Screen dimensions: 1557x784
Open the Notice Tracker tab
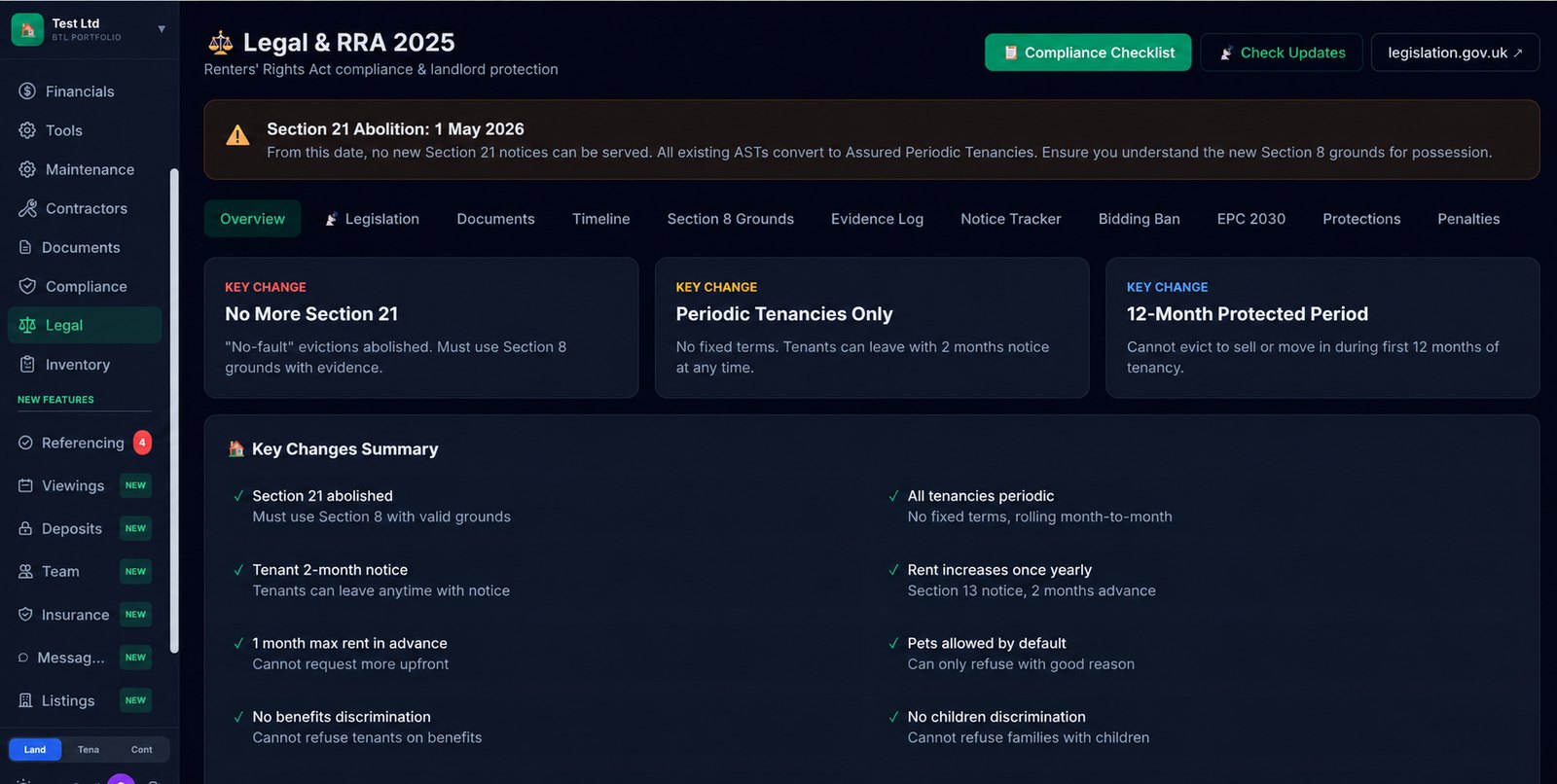pos(1011,219)
